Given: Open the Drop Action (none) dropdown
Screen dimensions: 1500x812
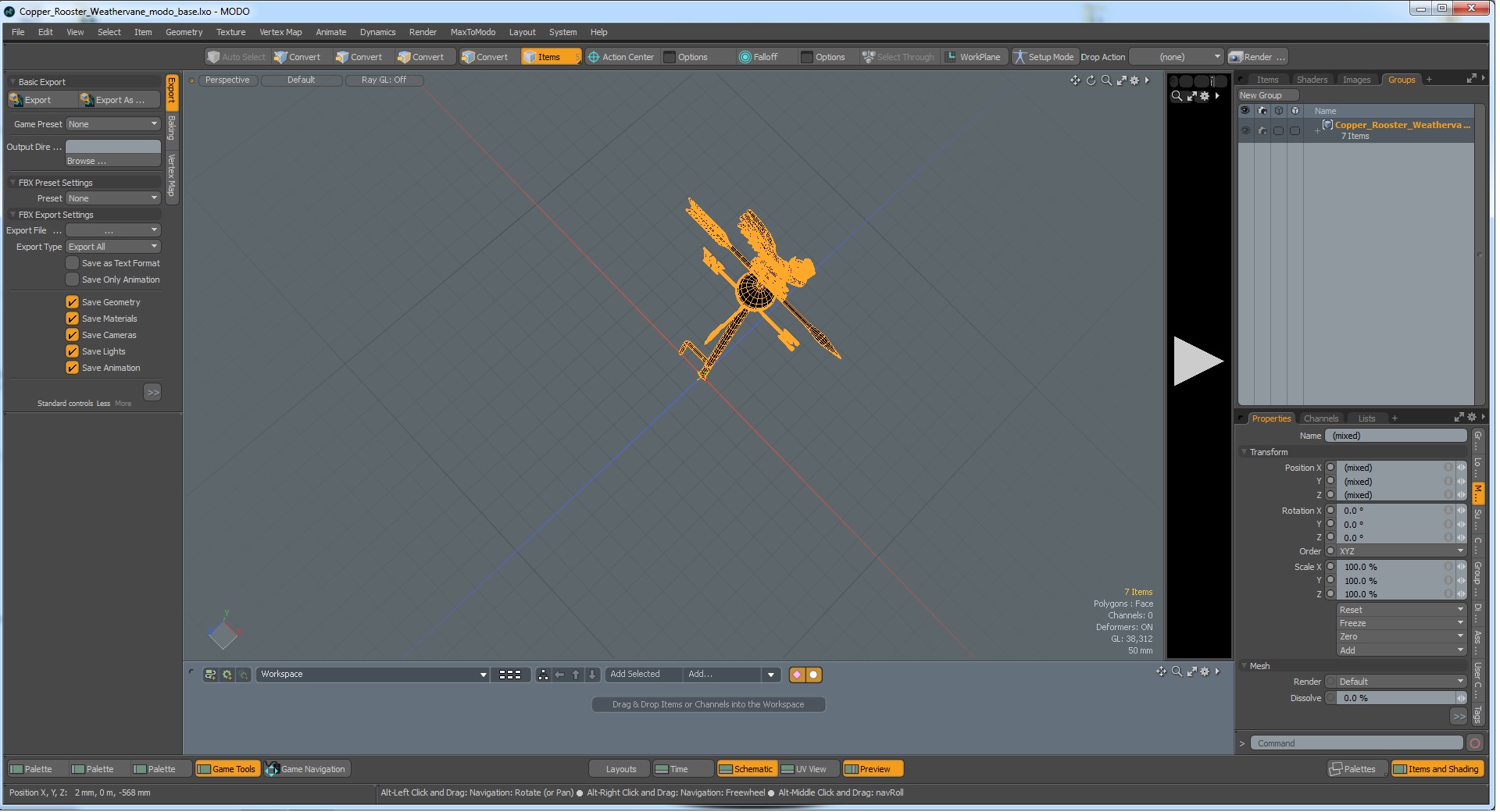Looking at the screenshot, I should 1176,57.
